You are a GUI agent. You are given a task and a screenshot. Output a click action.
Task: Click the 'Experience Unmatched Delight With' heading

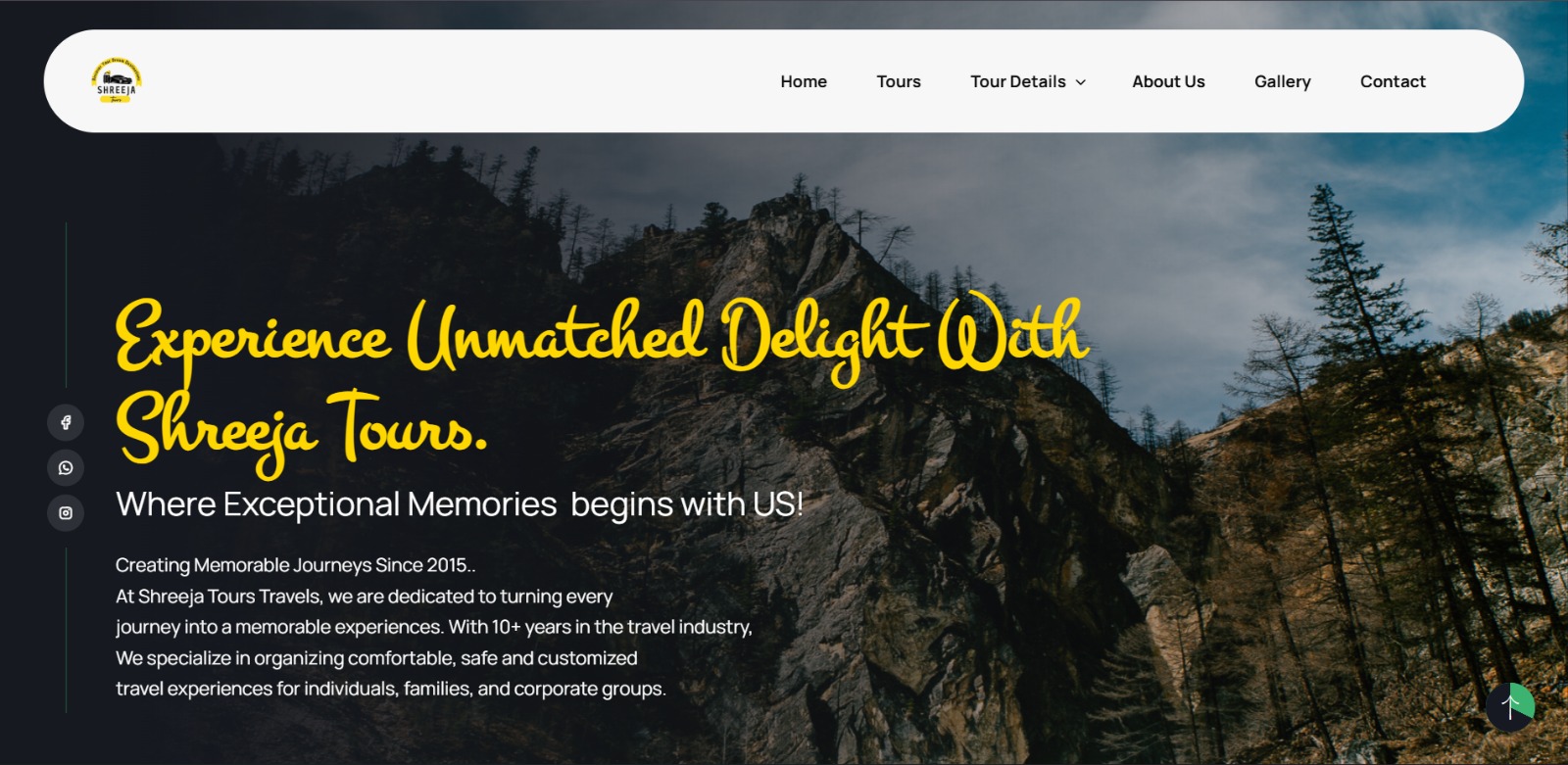coord(602,337)
